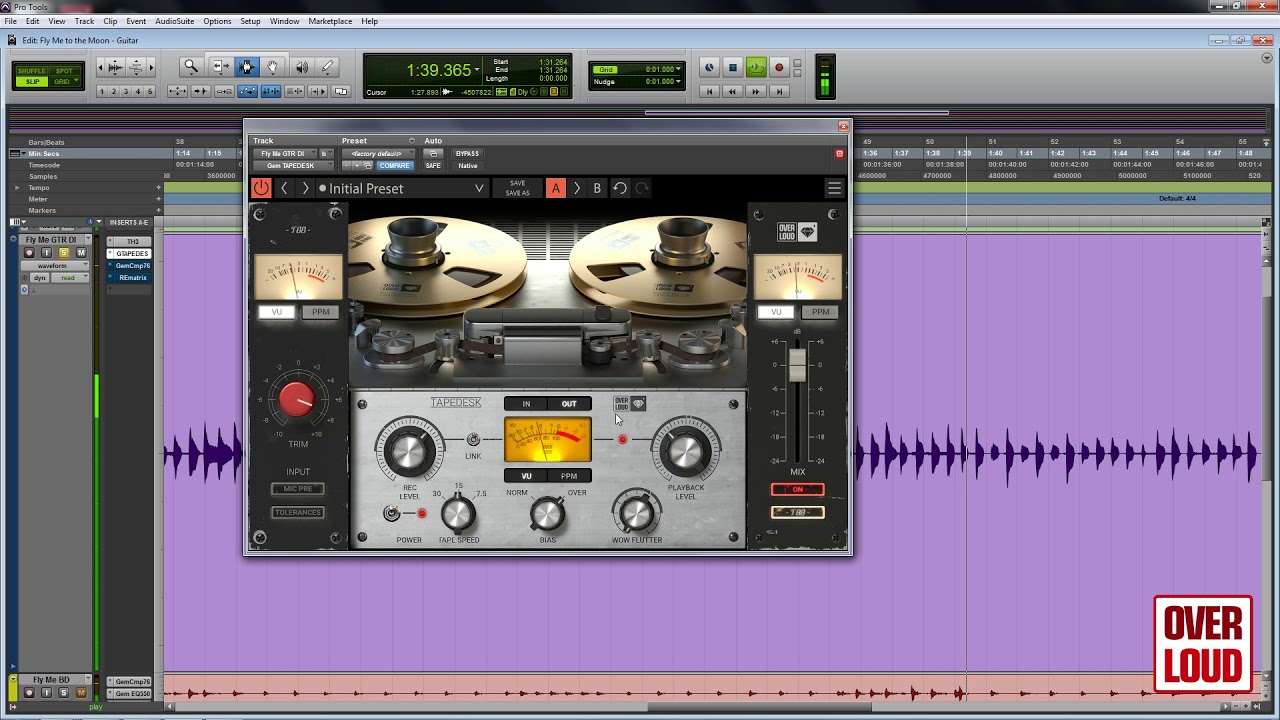Click the COMPARE button
The width and height of the screenshot is (1280, 720).
[395, 166]
